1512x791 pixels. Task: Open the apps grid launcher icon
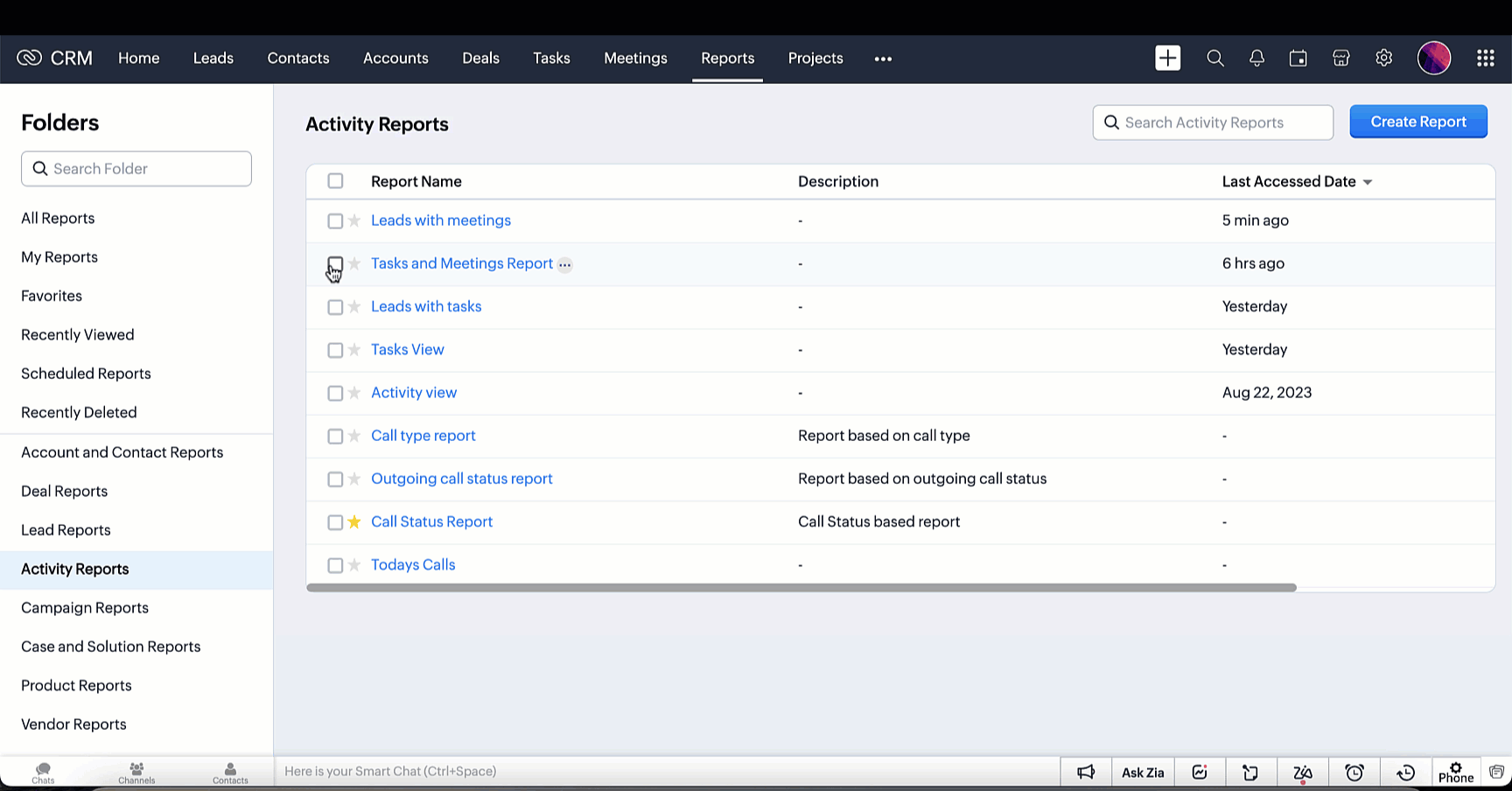[x=1485, y=59]
